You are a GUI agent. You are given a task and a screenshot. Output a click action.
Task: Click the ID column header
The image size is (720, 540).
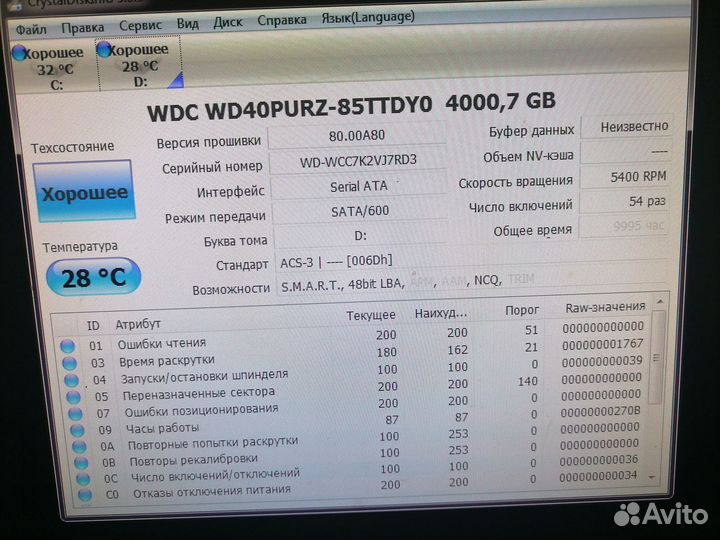click(x=93, y=326)
